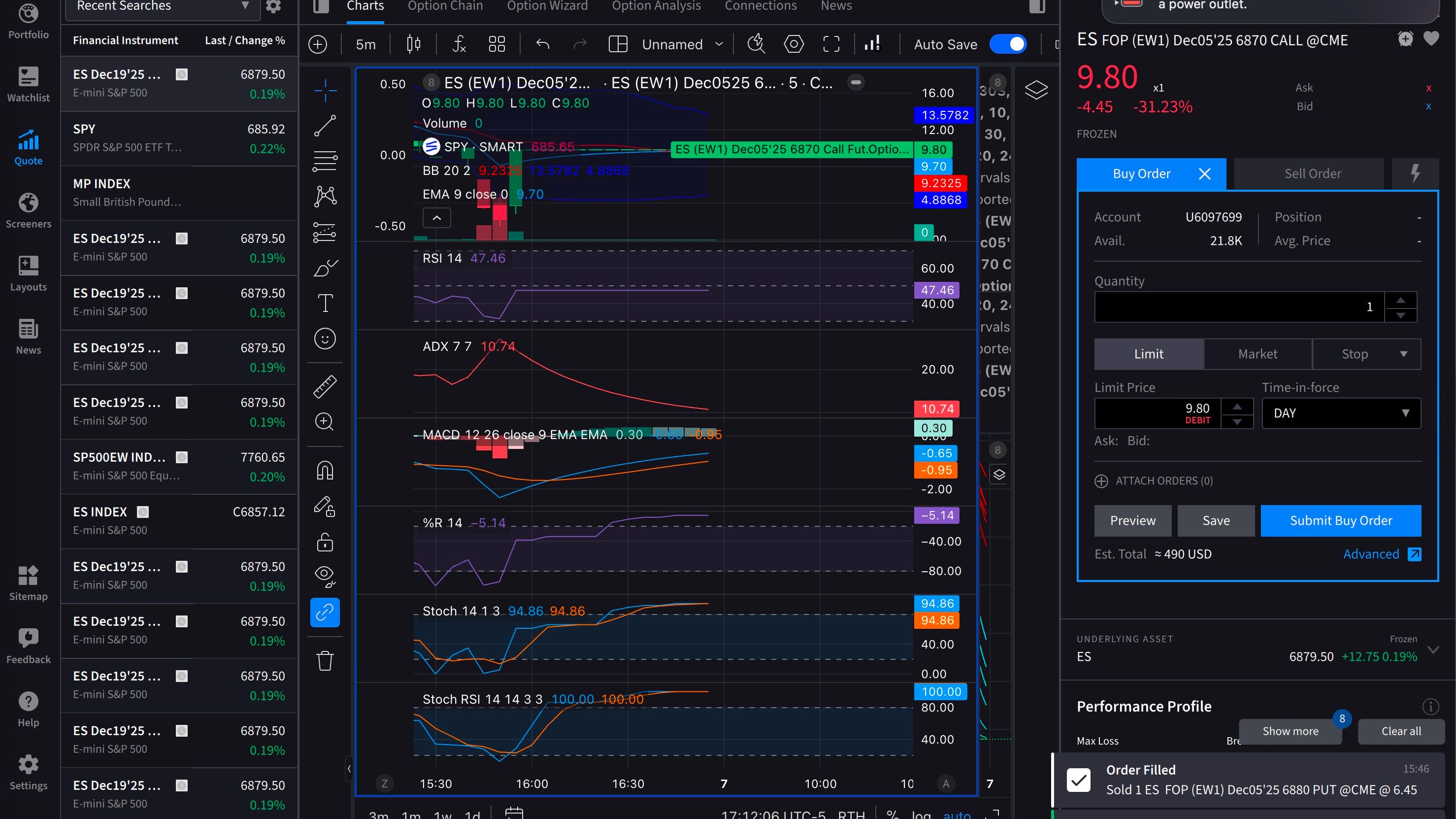The height and width of the screenshot is (819, 1456).
Task: Click the Submit Buy Order button
Action: pyautogui.click(x=1340, y=520)
